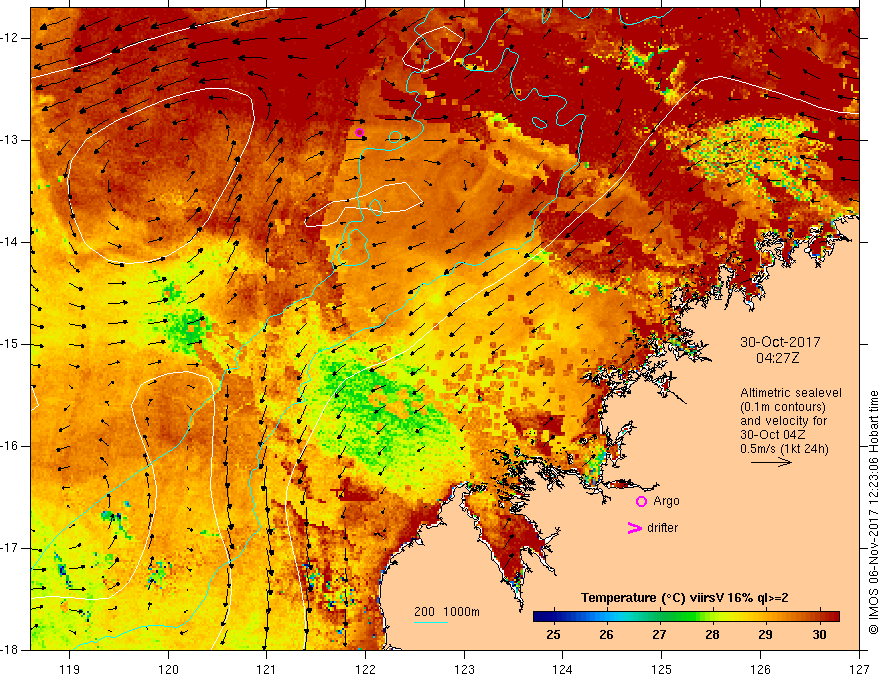
Task: Click the 'drifter' legend label
Action: click(662, 528)
